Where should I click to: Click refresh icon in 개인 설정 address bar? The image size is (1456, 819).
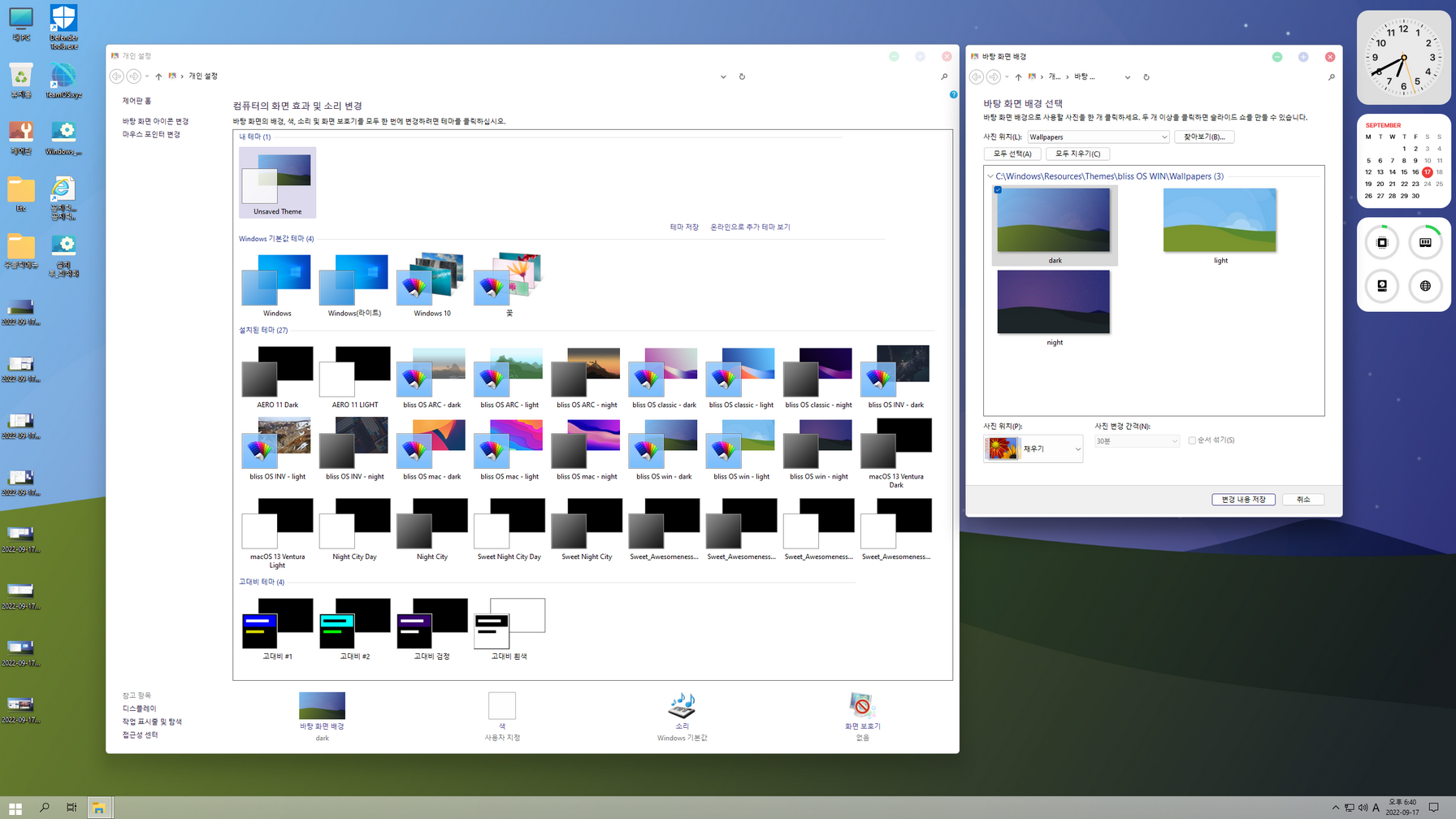(x=742, y=76)
